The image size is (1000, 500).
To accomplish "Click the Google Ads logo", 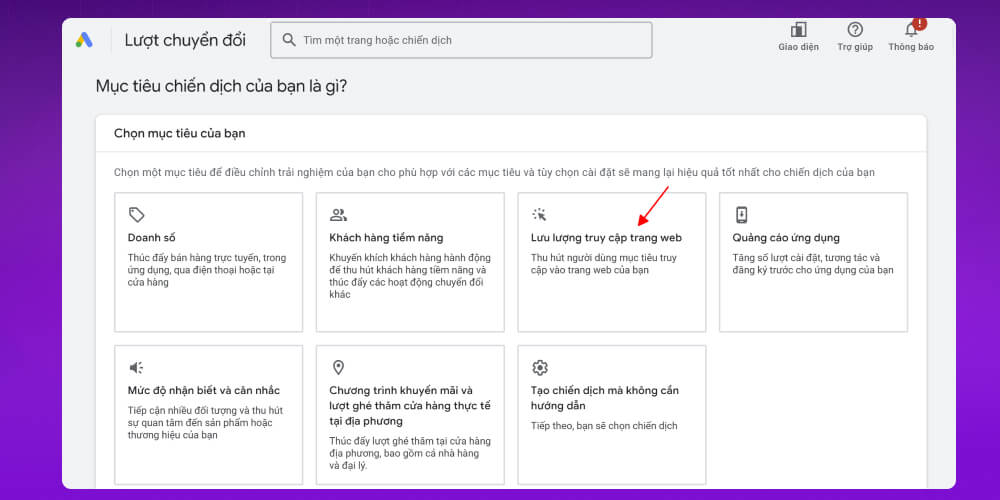I will point(84,40).
